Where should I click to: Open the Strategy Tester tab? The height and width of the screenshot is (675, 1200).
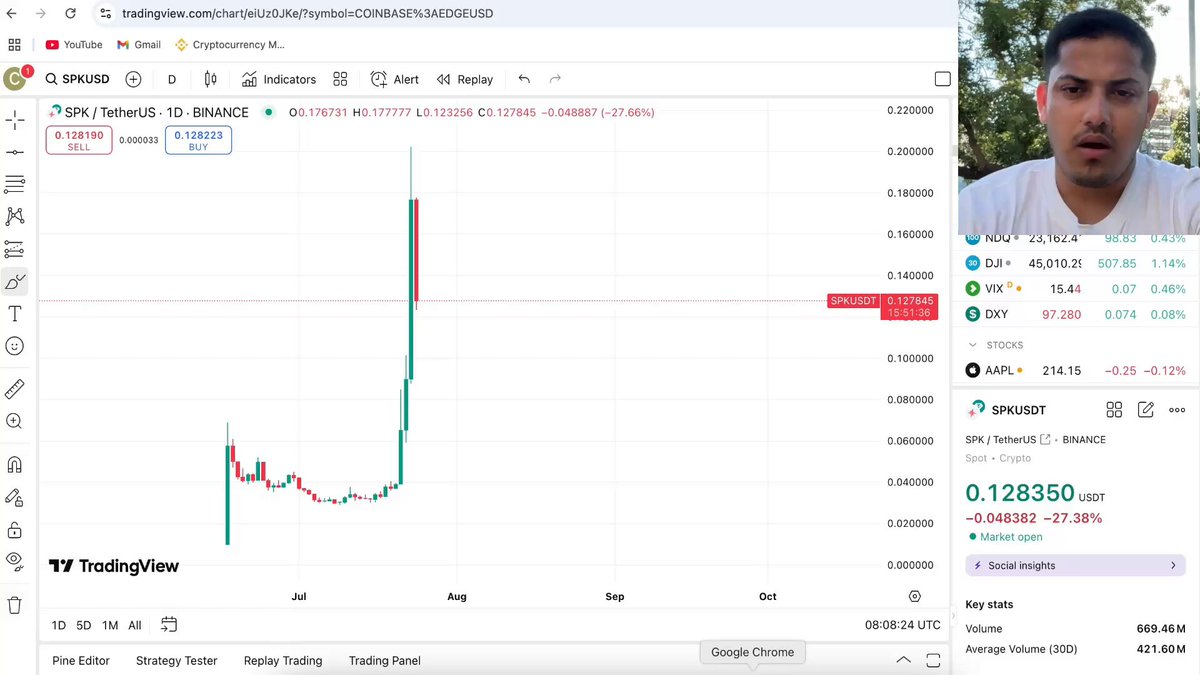click(177, 660)
